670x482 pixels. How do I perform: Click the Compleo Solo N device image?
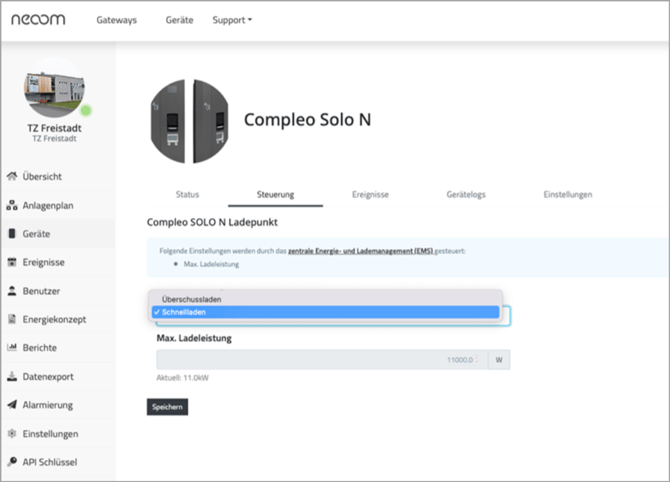tap(189, 121)
